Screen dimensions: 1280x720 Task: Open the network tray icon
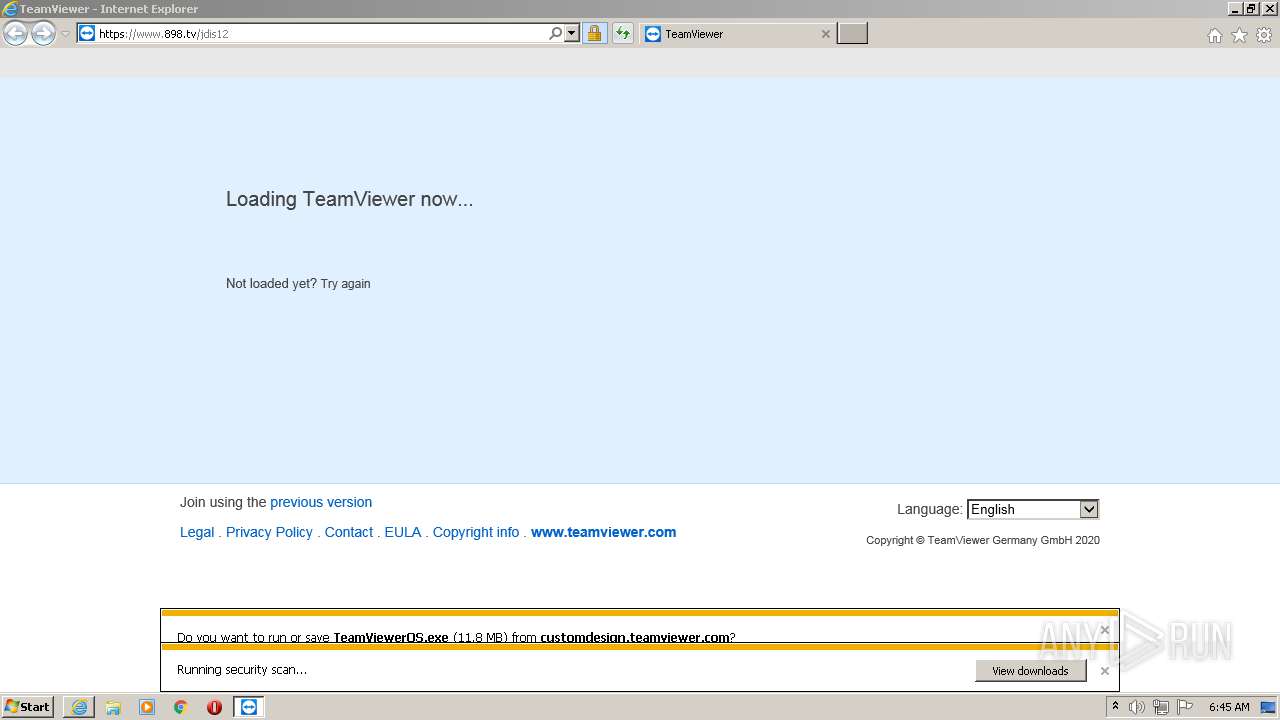[1161, 707]
